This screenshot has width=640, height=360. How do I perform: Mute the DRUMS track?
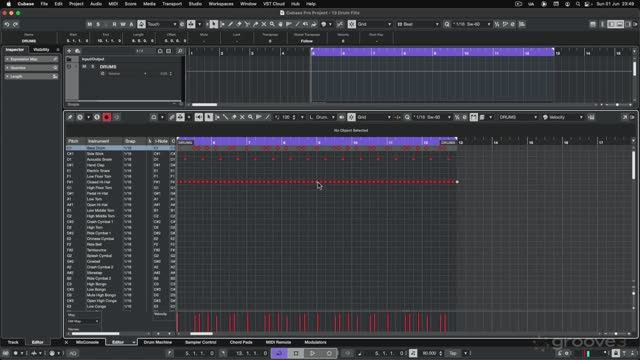tap(84, 67)
